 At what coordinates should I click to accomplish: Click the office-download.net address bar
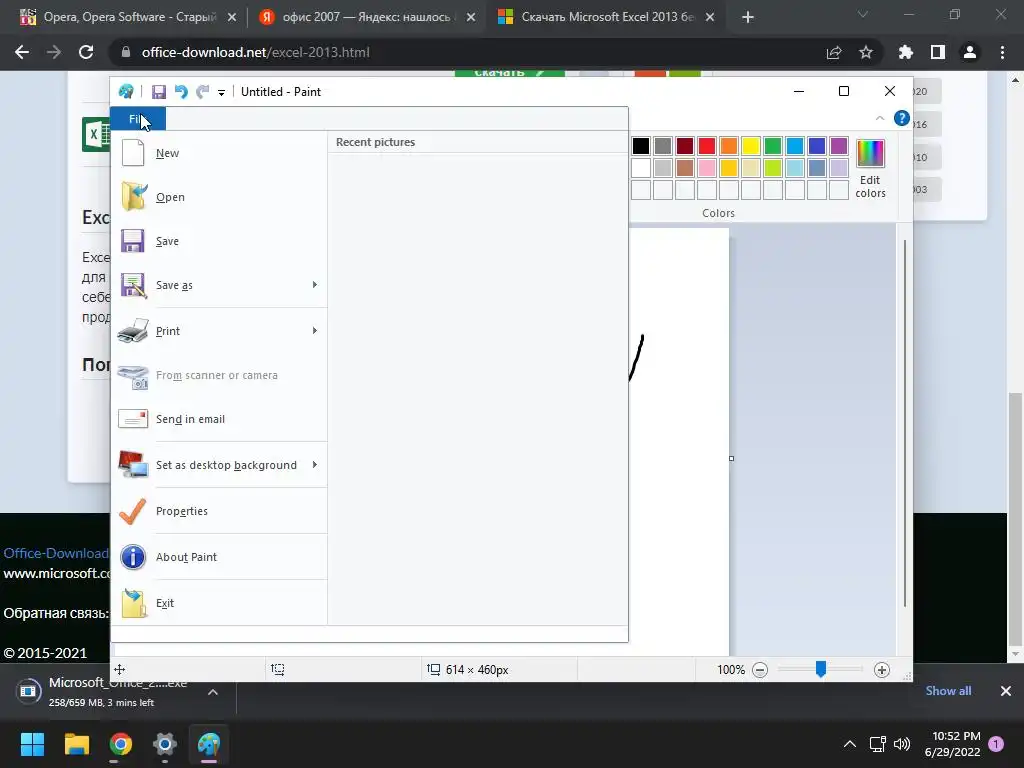(x=470, y=52)
